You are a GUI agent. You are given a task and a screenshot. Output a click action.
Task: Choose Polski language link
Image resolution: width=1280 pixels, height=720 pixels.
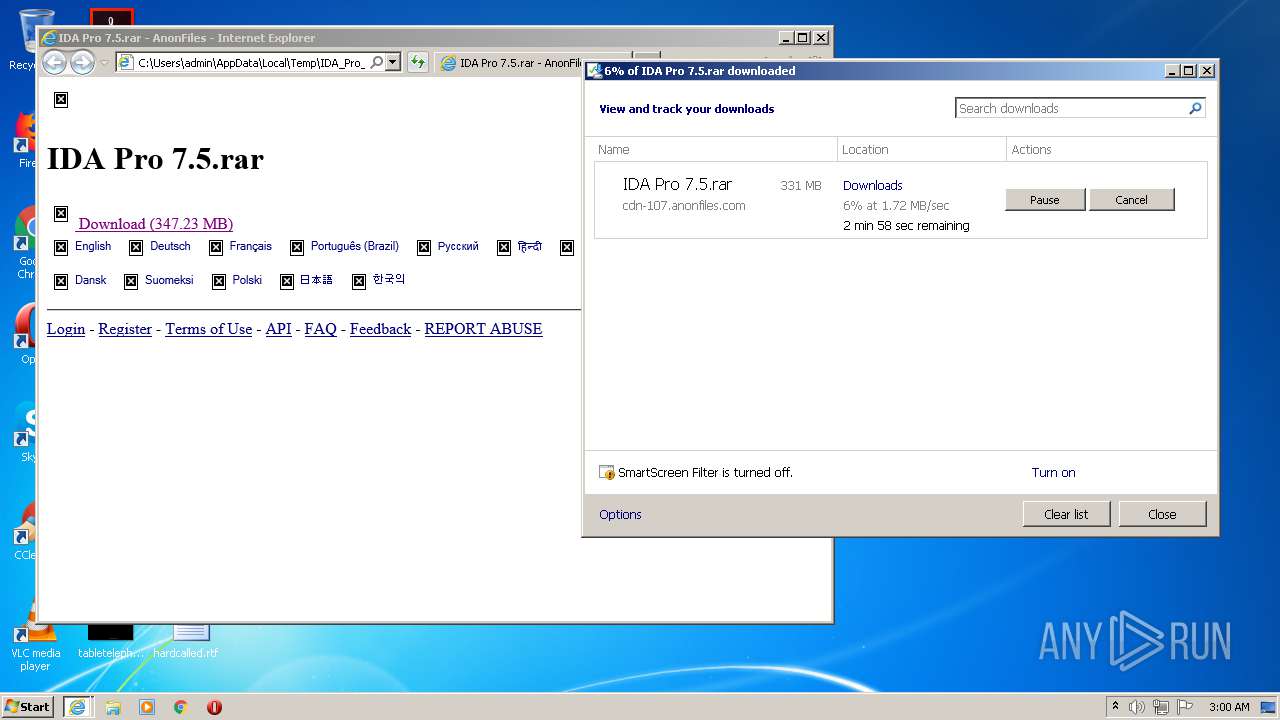pyautogui.click(x=247, y=280)
